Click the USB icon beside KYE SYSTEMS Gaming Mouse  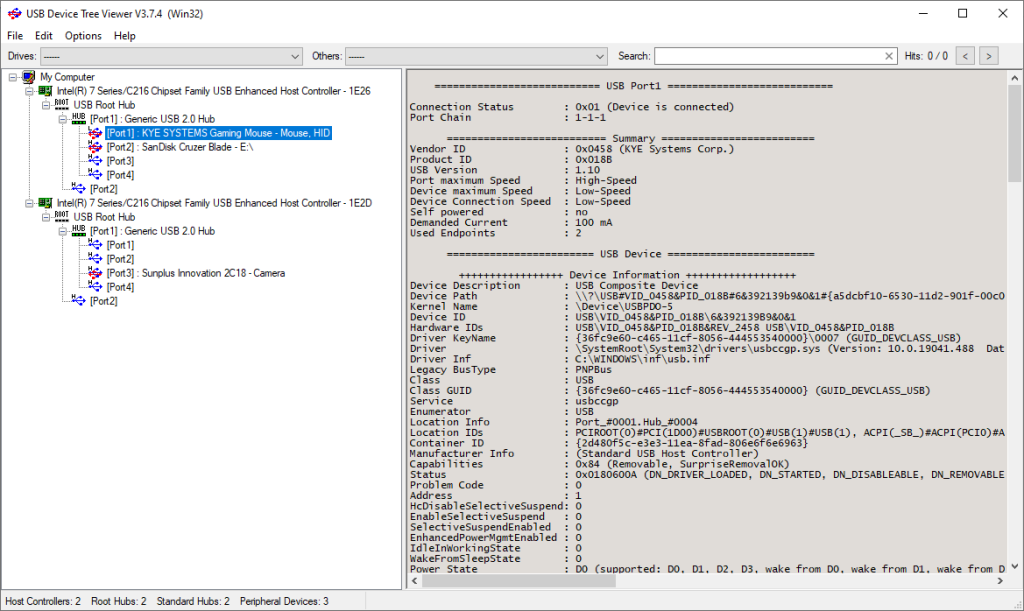[x=94, y=134]
